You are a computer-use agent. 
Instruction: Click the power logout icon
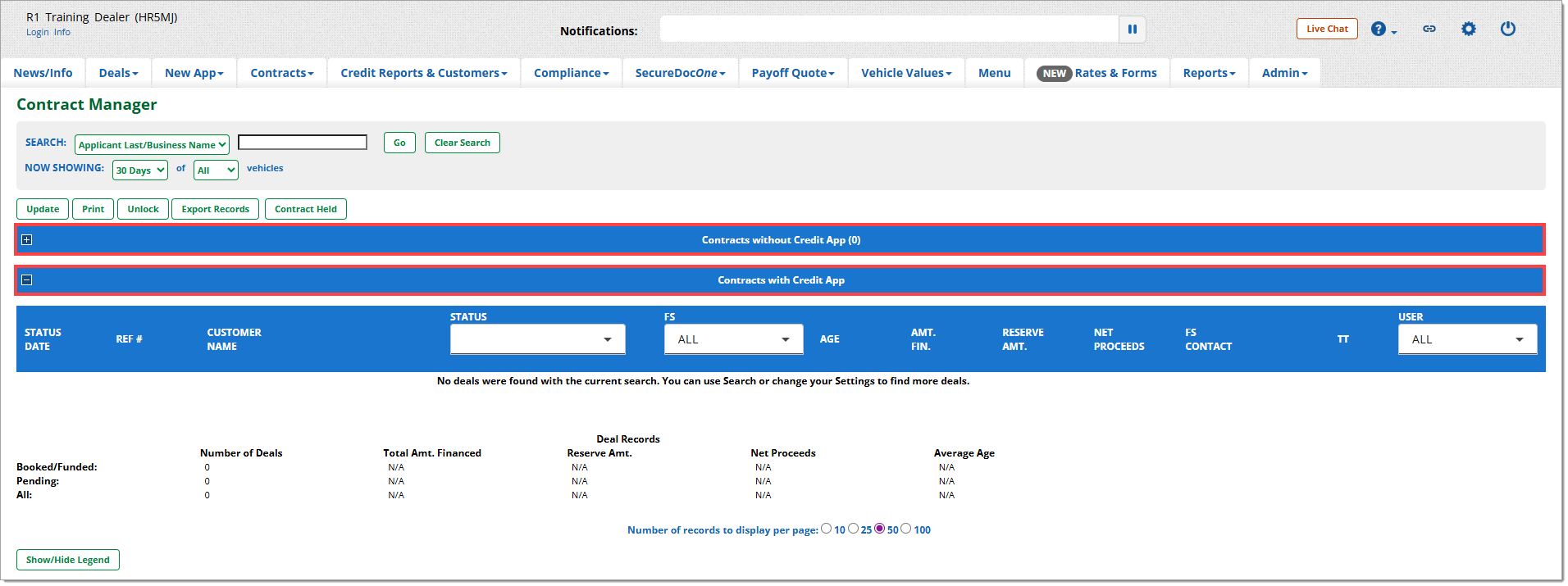click(1507, 29)
